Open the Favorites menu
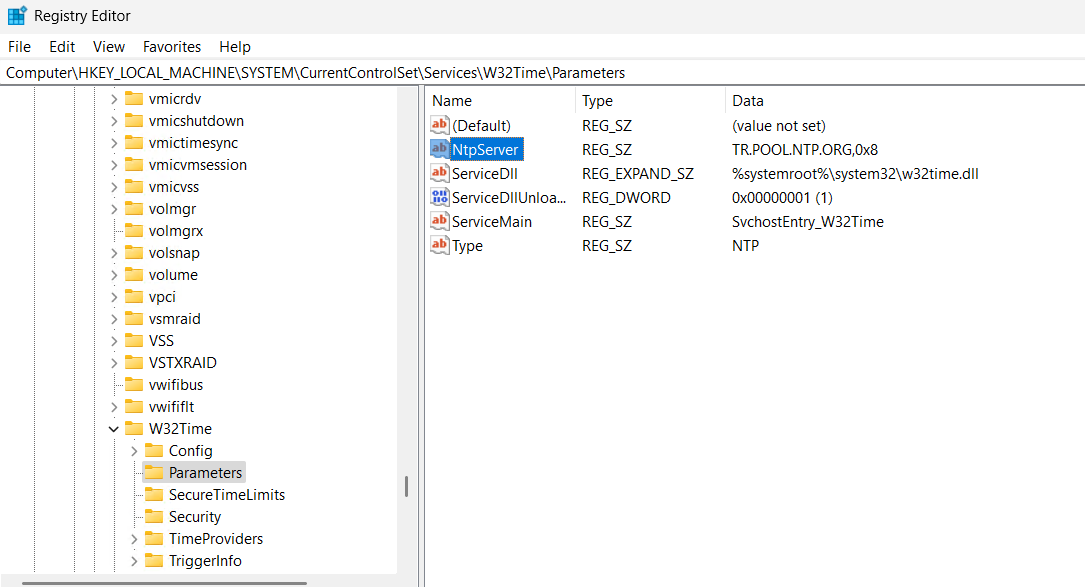 171,46
